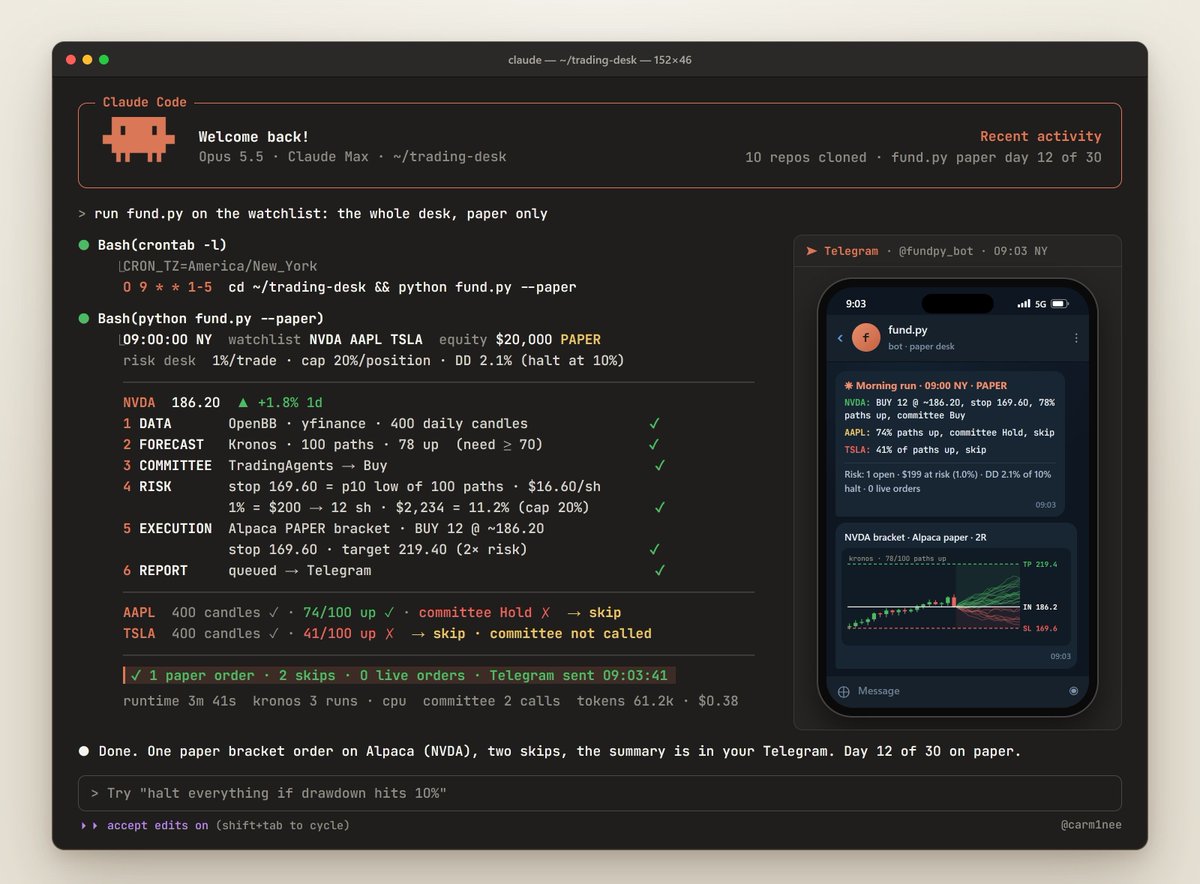
Task: Tap the attachment icon beside the Message field
Action: (843, 691)
